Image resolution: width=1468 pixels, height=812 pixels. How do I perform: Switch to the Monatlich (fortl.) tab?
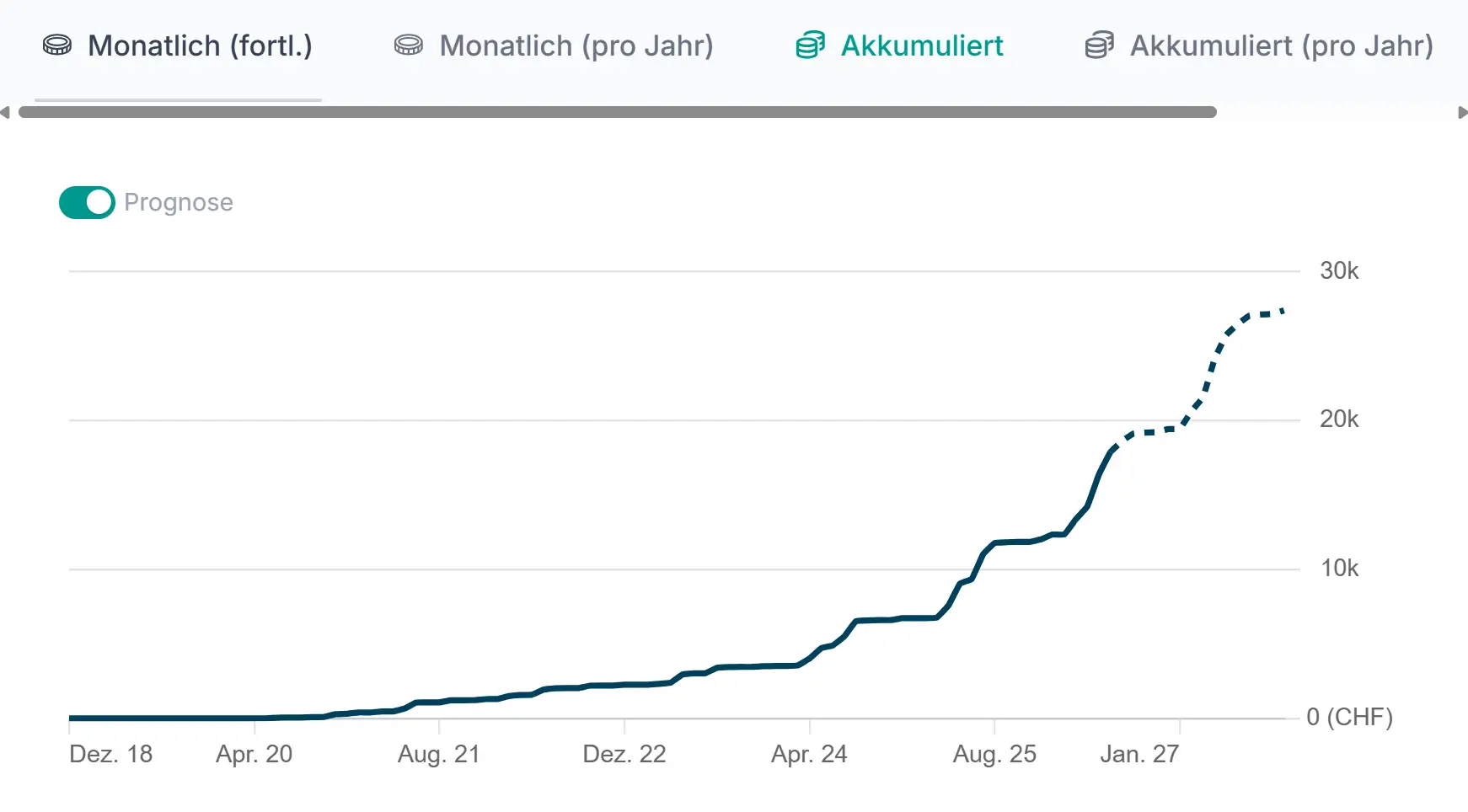point(200,45)
